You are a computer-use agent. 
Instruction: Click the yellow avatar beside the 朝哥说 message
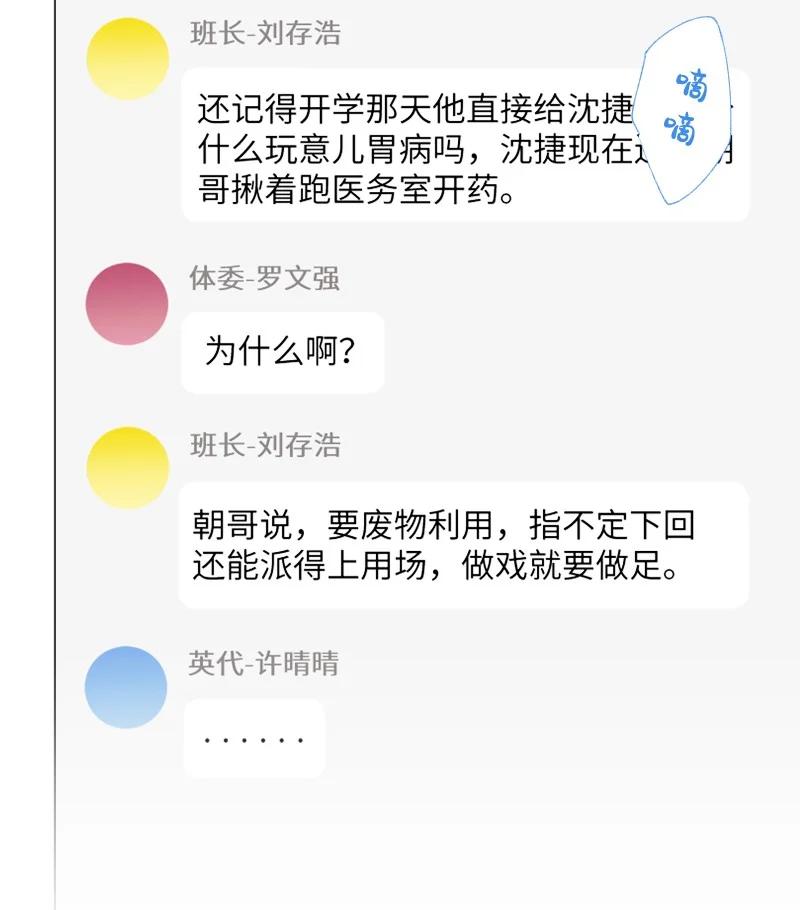127,467
